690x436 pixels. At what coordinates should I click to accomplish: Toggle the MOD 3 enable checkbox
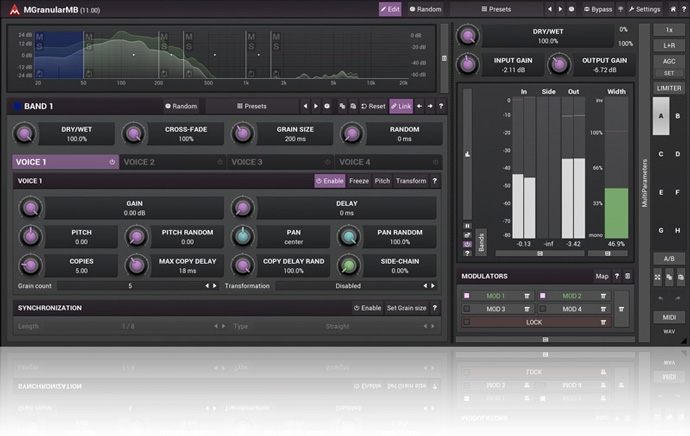point(467,309)
